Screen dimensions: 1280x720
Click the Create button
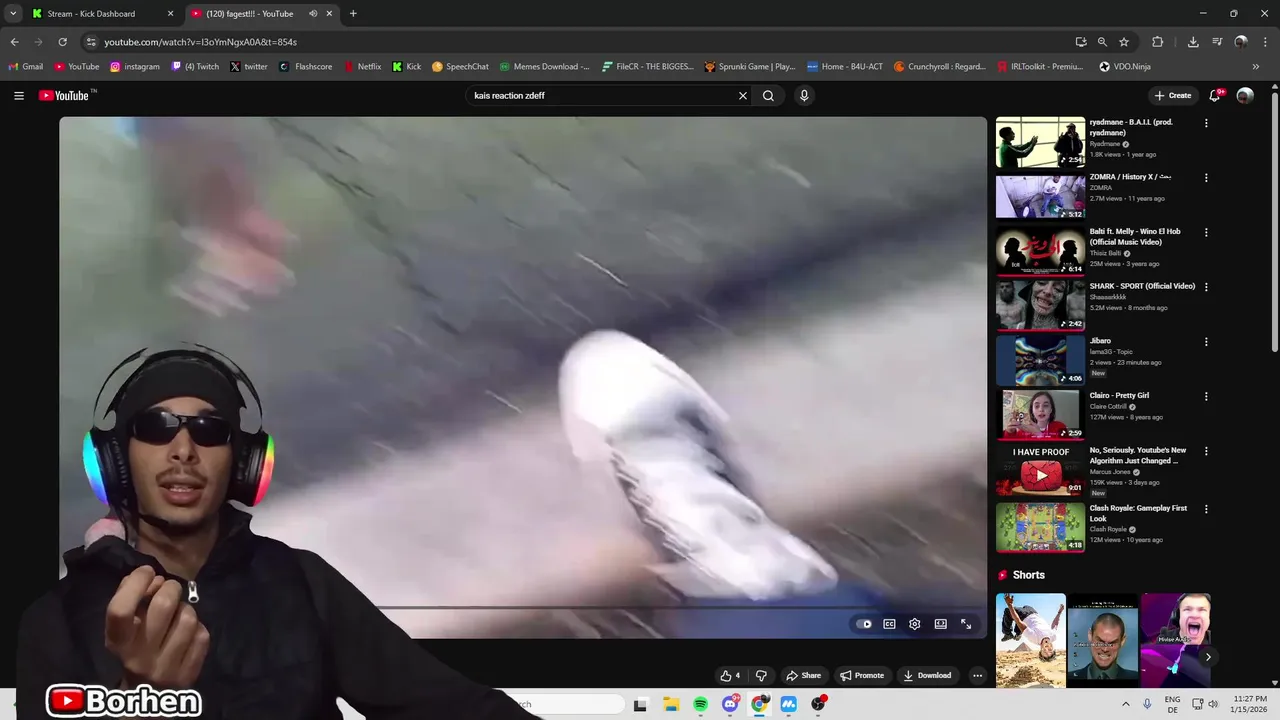coord(1172,96)
